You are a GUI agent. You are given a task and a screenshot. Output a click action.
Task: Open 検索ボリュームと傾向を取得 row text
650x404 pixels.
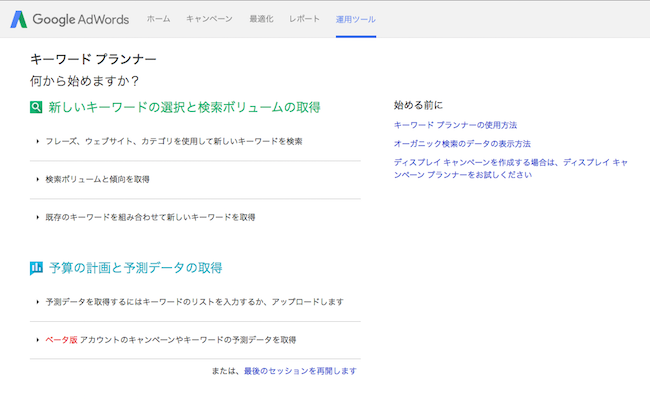97,179
